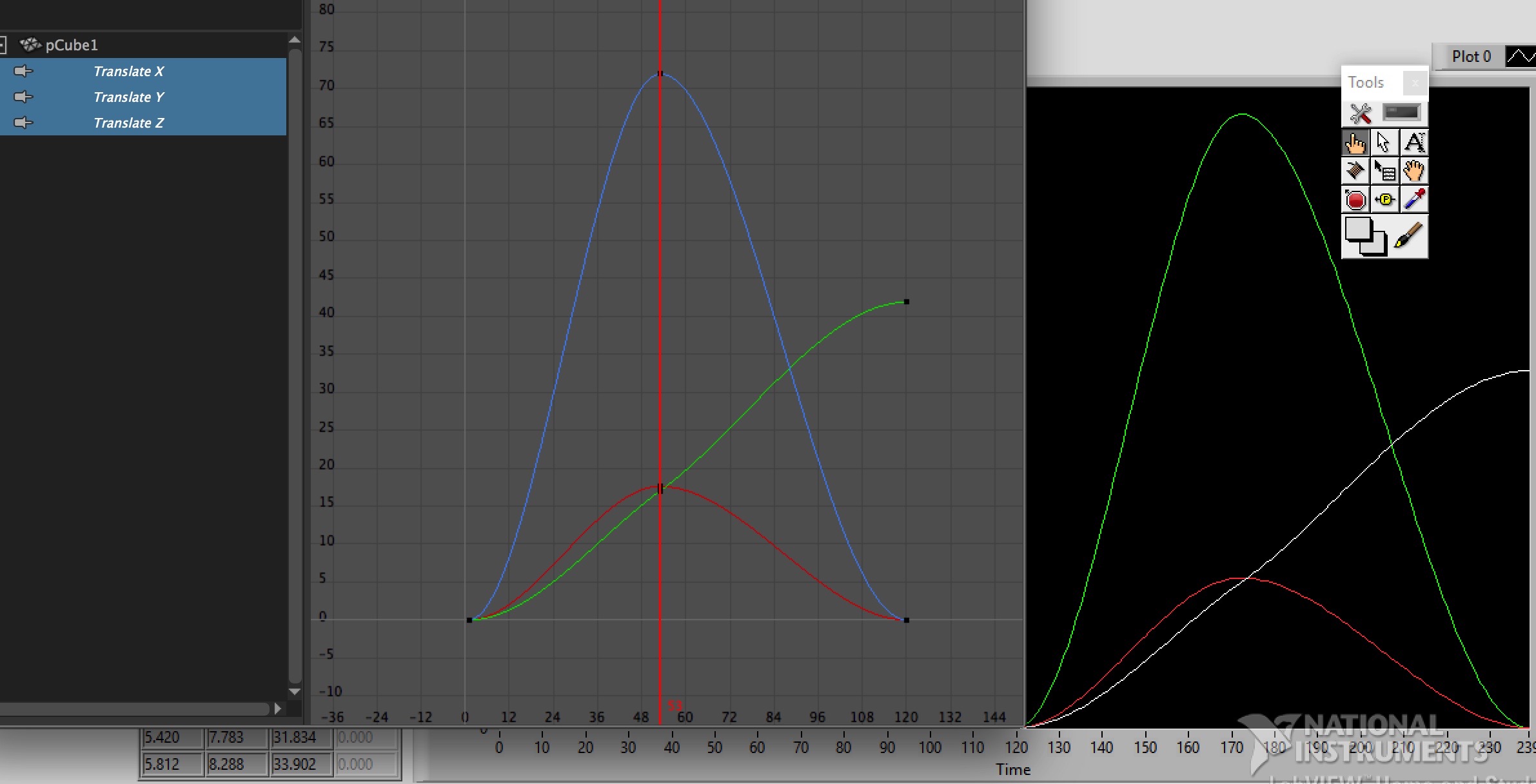Select the Translate X channel
Viewport: 1536px width, 784px height.
143,71
